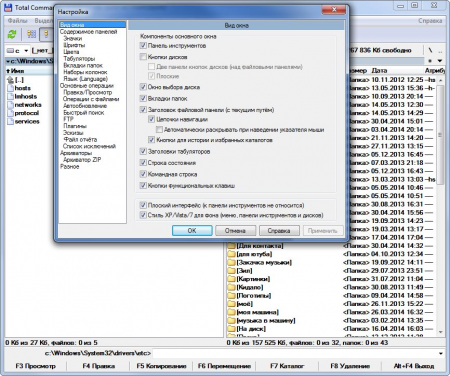
Task: Open right panel history dropdown arrow
Action: pos(440,61)
